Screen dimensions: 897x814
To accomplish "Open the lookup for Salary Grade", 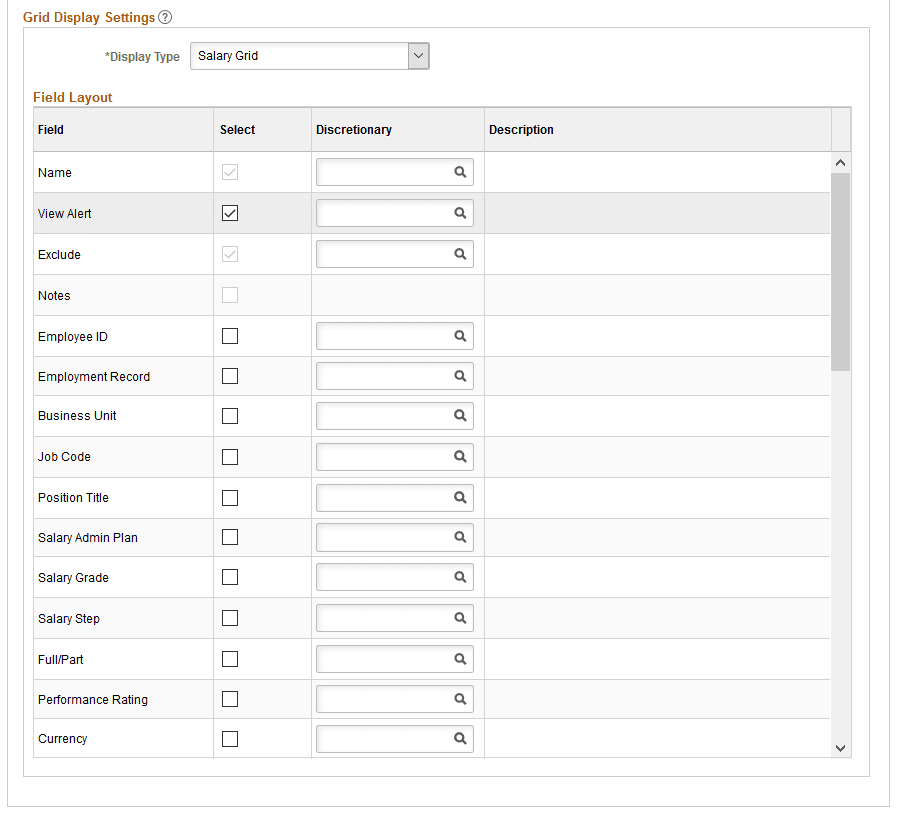I will coord(460,577).
